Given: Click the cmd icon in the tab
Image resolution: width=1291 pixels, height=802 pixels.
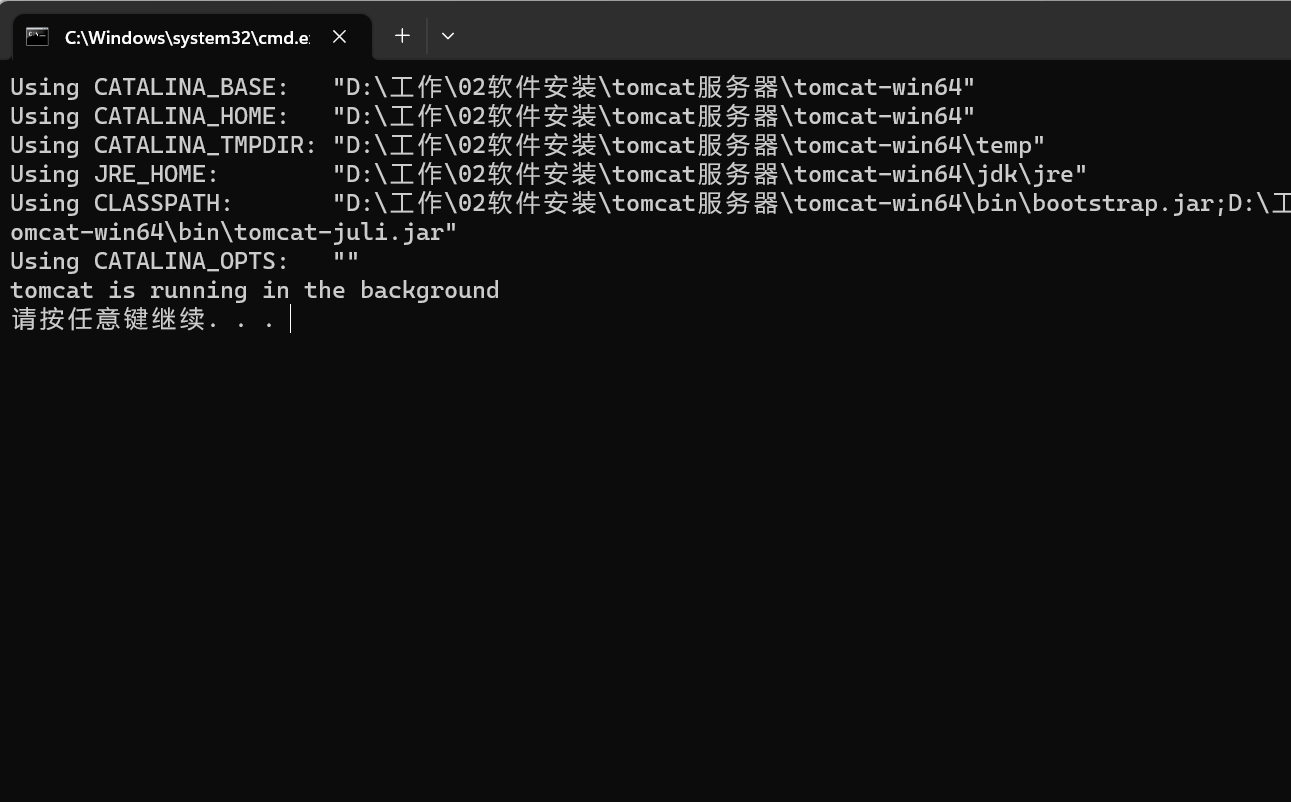Looking at the screenshot, I should click(x=37, y=37).
